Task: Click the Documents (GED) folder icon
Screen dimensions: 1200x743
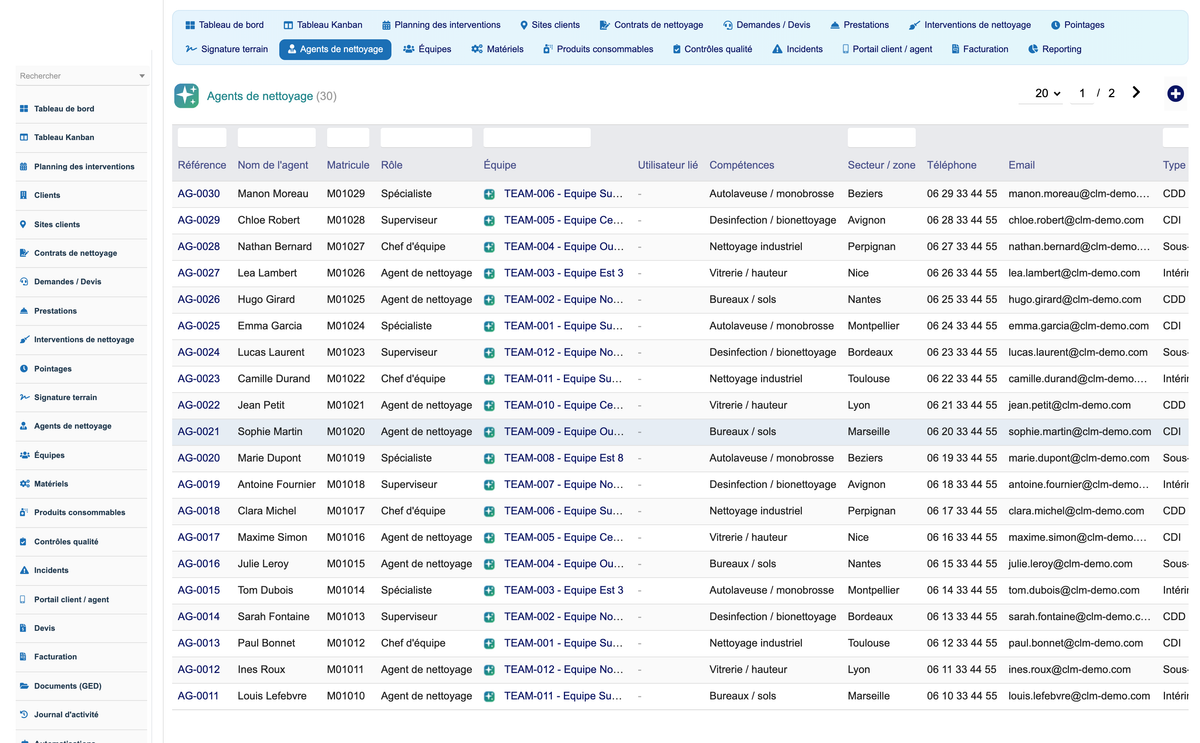Action: click(24, 686)
